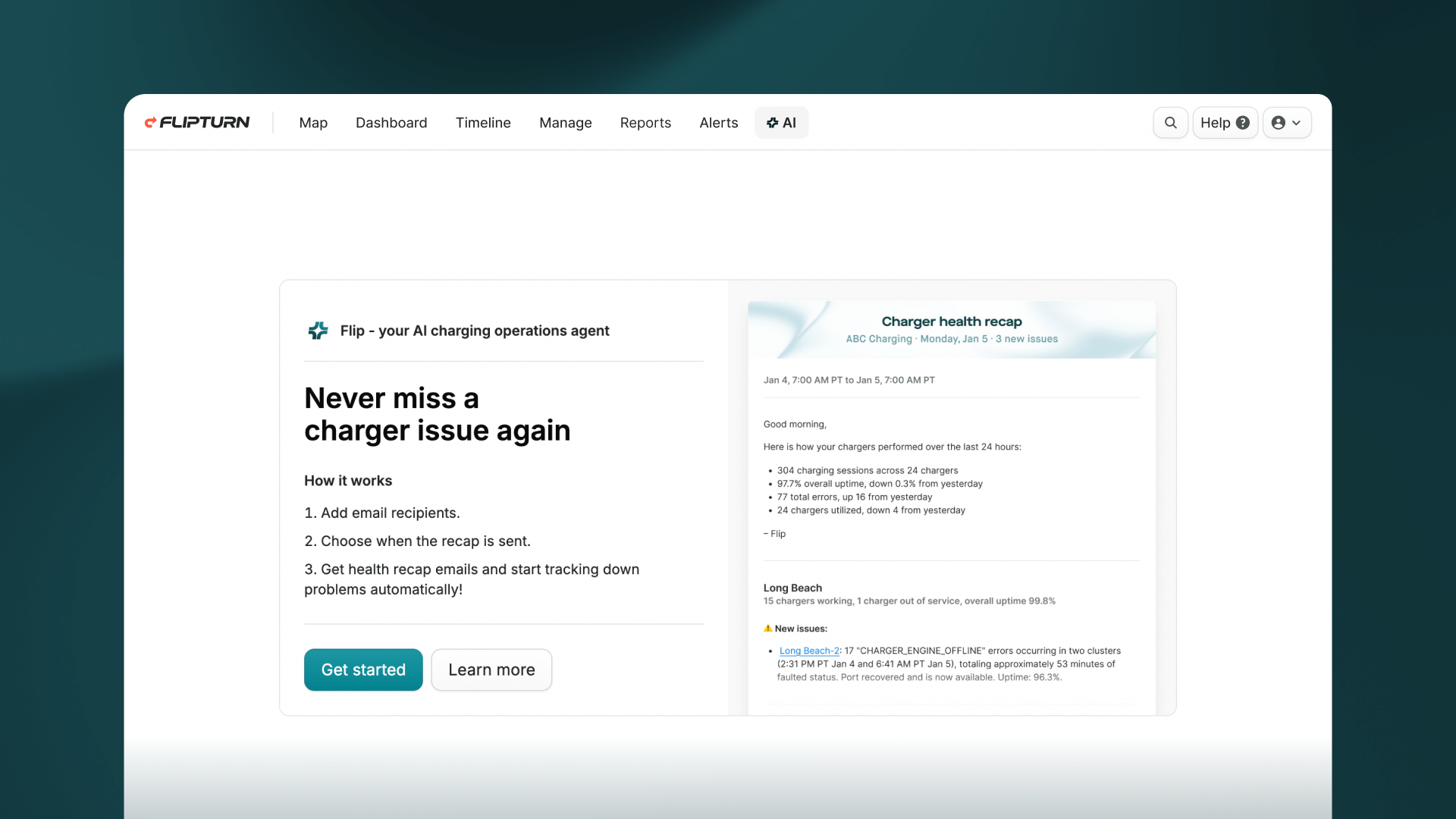The height and width of the screenshot is (819, 1456).
Task: Click the Long Beach site heading
Action: tap(792, 588)
